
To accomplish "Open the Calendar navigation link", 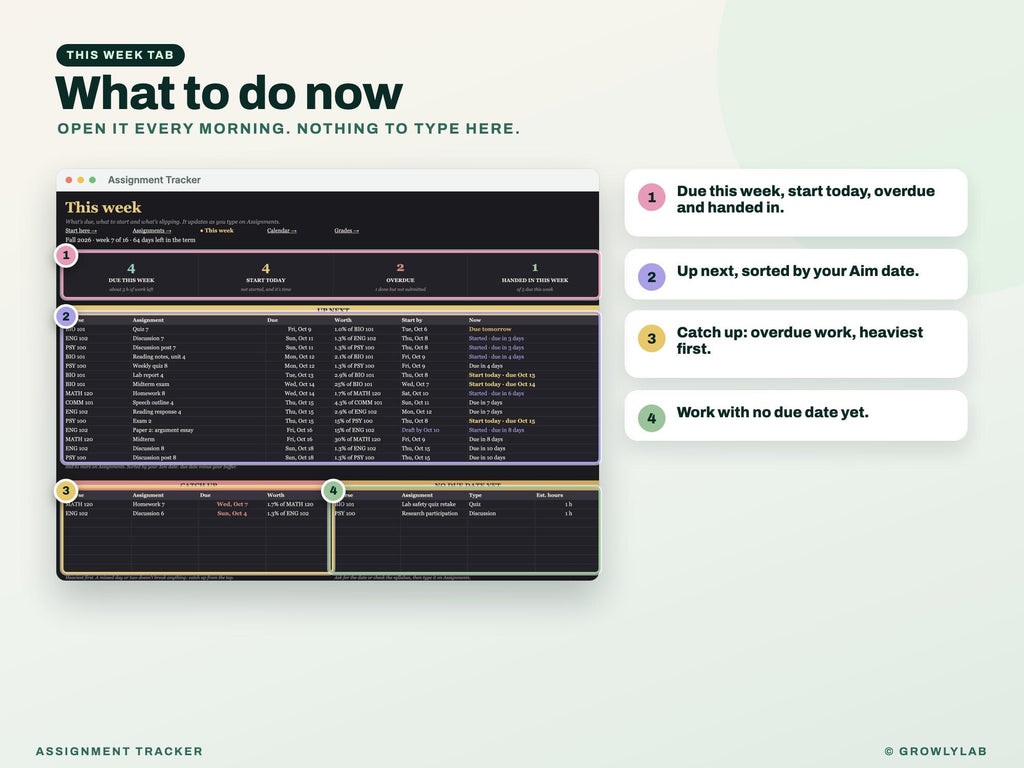I will coord(281,231).
